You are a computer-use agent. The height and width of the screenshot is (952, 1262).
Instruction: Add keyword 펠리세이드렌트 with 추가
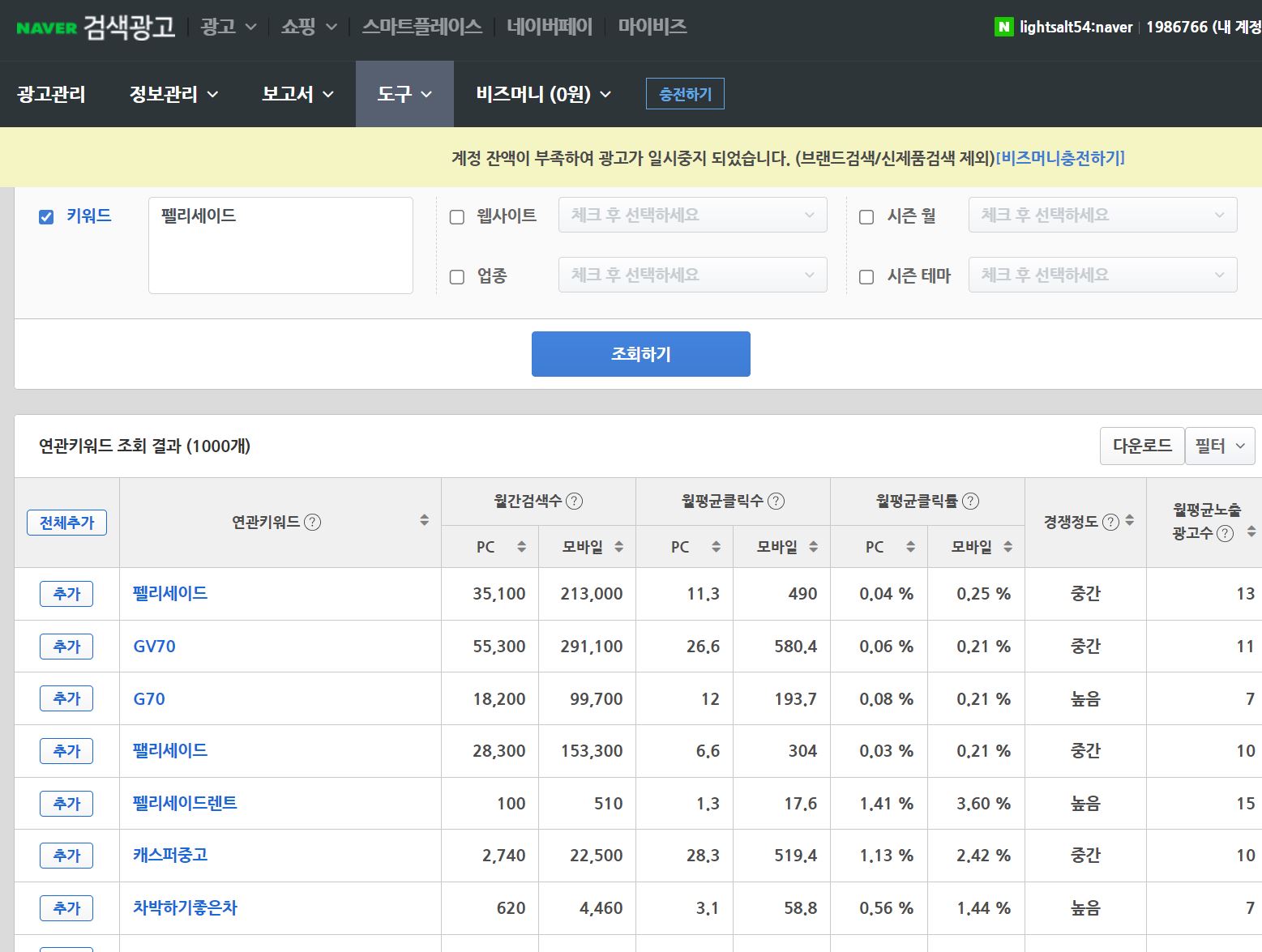(x=66, y=804)
